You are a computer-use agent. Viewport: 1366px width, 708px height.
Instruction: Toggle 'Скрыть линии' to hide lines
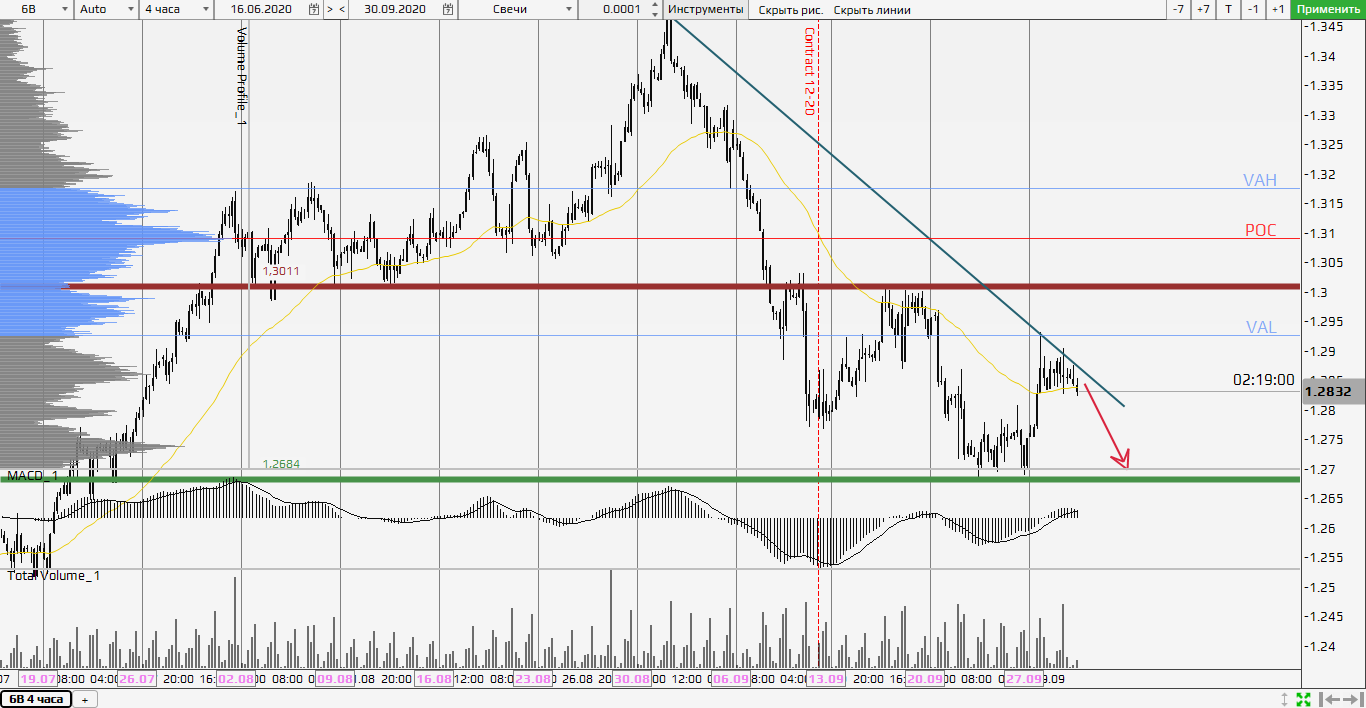[872, 9]
